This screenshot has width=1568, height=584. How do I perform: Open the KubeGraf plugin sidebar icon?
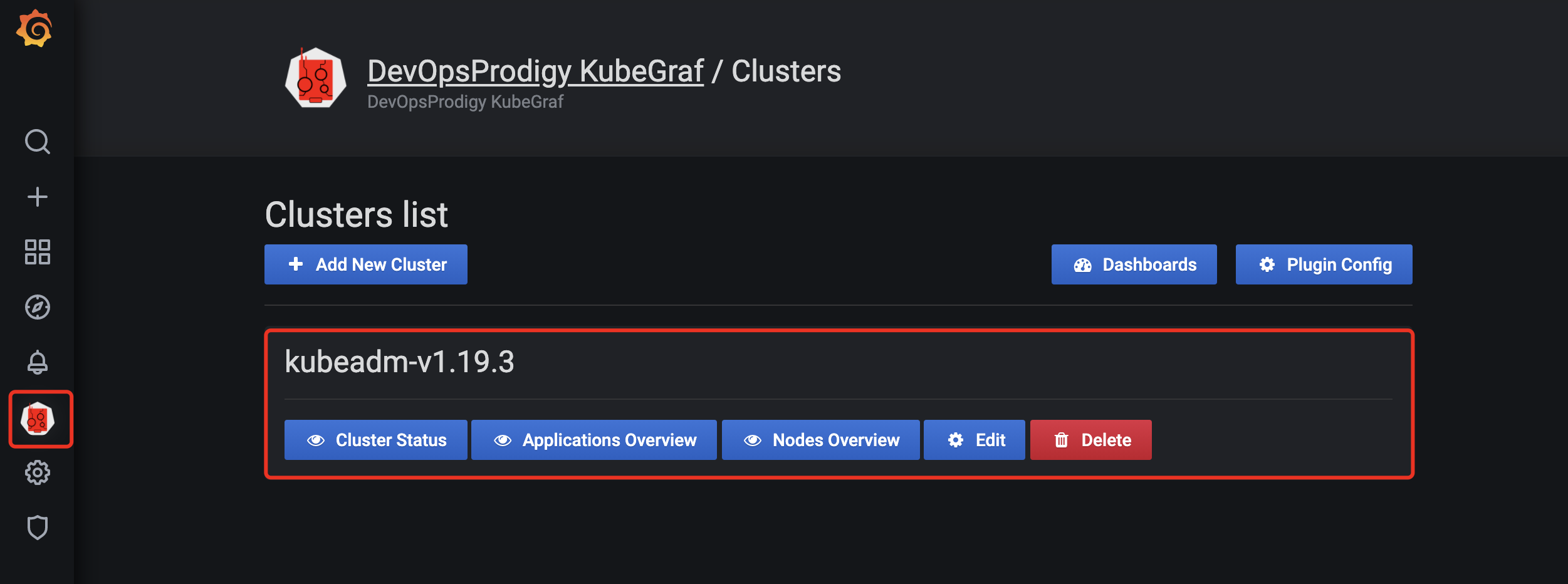point(38,419)
